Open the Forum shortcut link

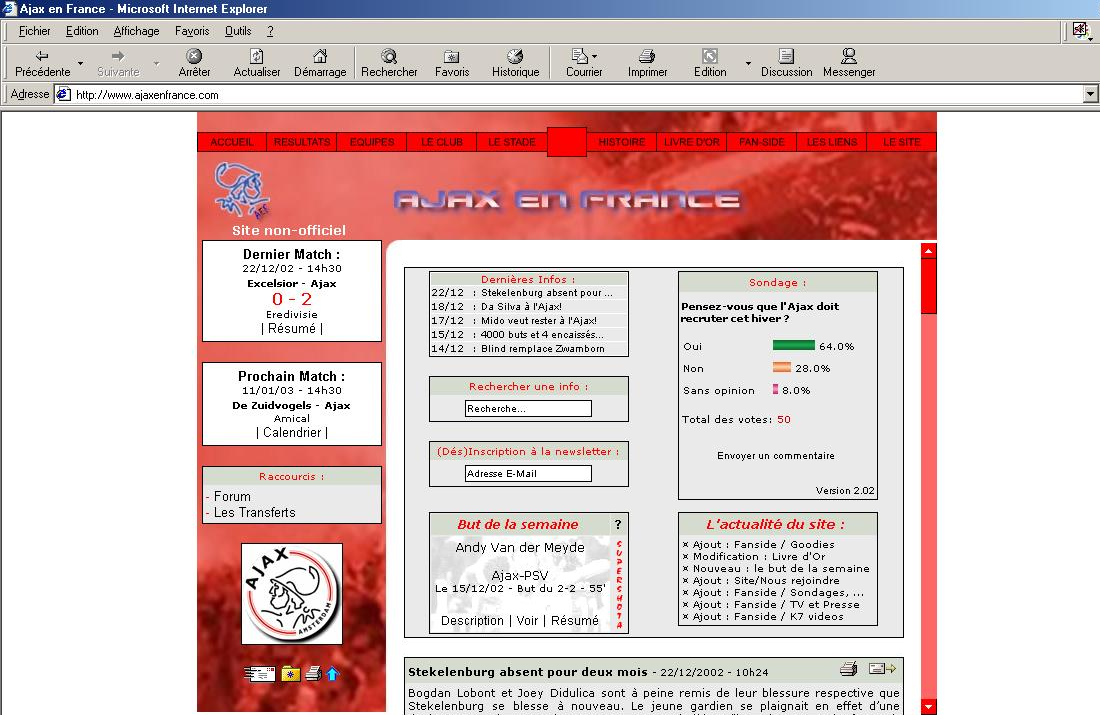(232, 496)
